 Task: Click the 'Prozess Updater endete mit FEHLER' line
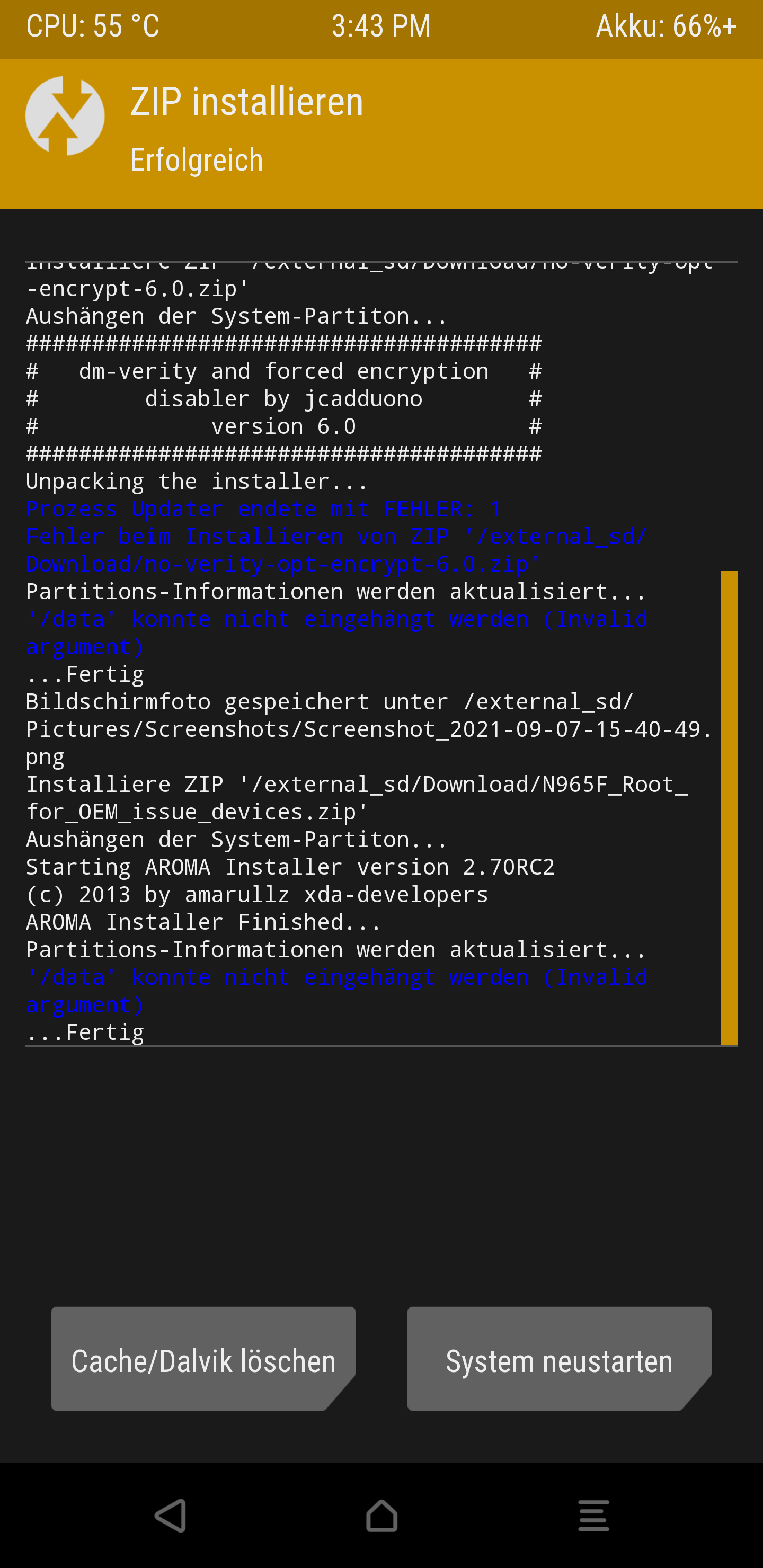tap(264, 509)
